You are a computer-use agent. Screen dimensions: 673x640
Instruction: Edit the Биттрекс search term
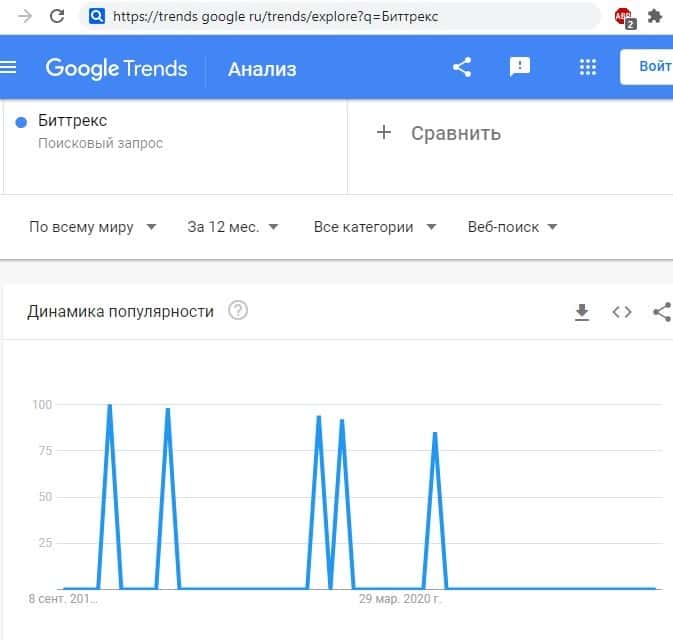coord(73,121)
